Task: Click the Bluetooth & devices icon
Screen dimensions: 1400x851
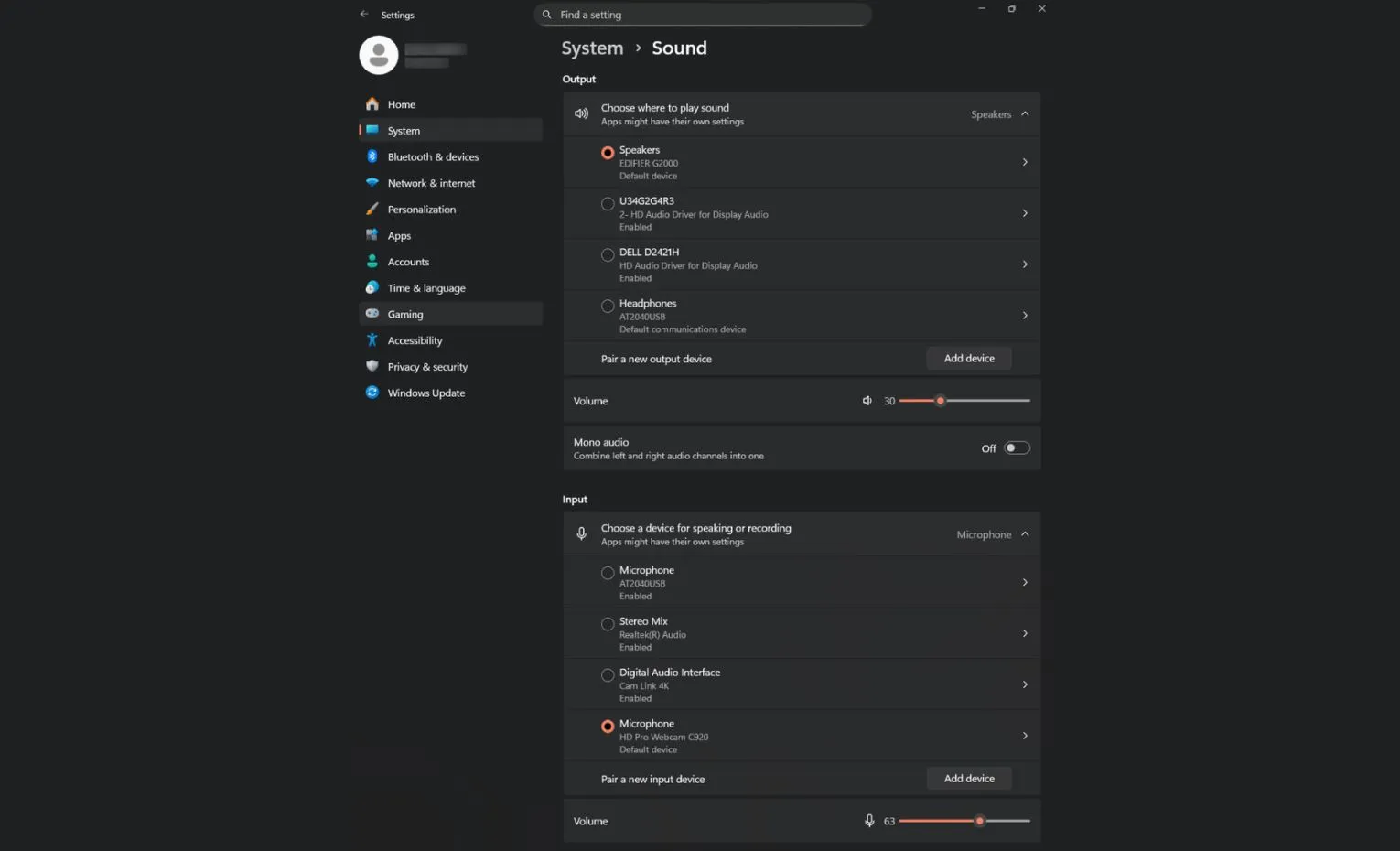Action: pos(372,156)
